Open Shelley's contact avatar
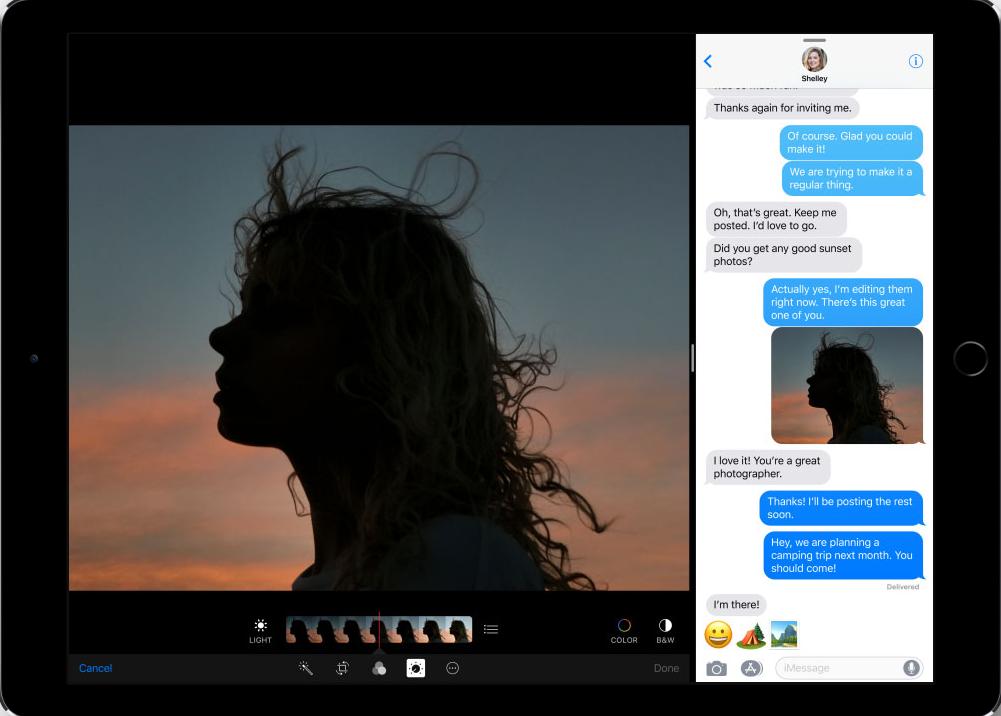This screenshot has height=716, width=1001. (814, 60)
